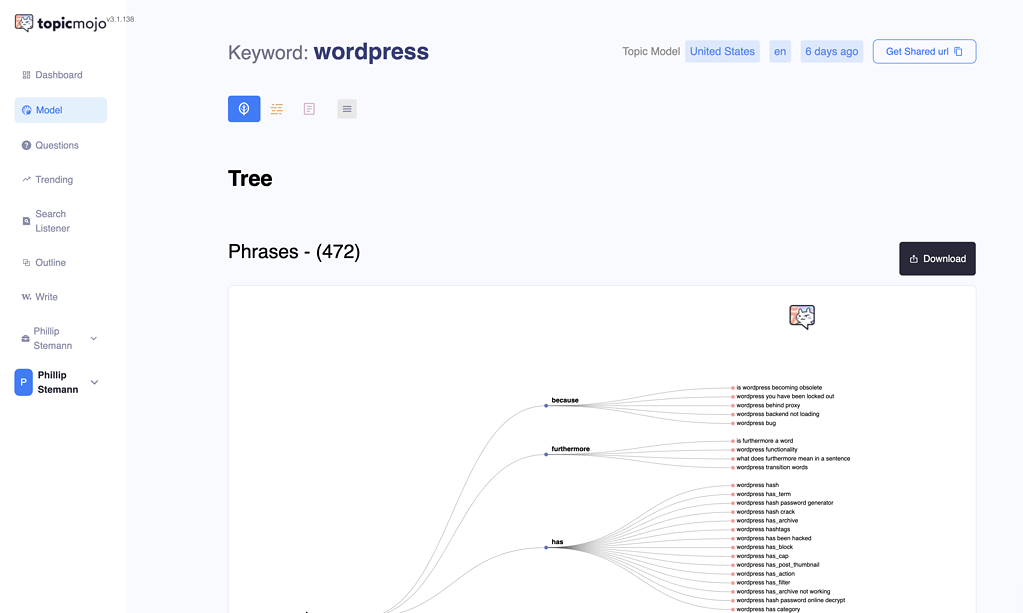This screenshot has width=1023, height=613.
Task: Click the Write W icon
Action: pyautogui.click(x=26, y=297)
